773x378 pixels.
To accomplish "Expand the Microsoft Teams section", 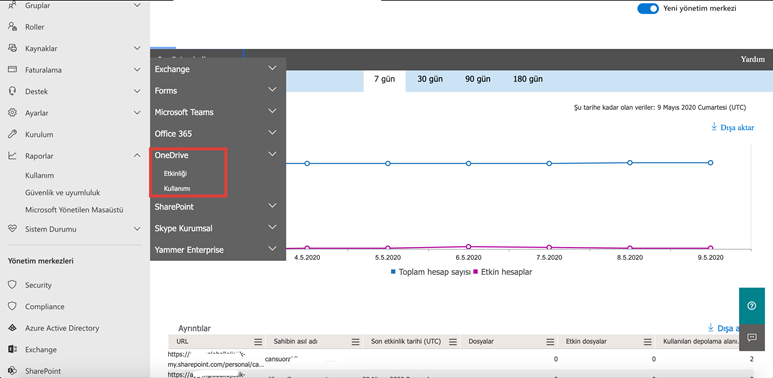I will [272, 111].
